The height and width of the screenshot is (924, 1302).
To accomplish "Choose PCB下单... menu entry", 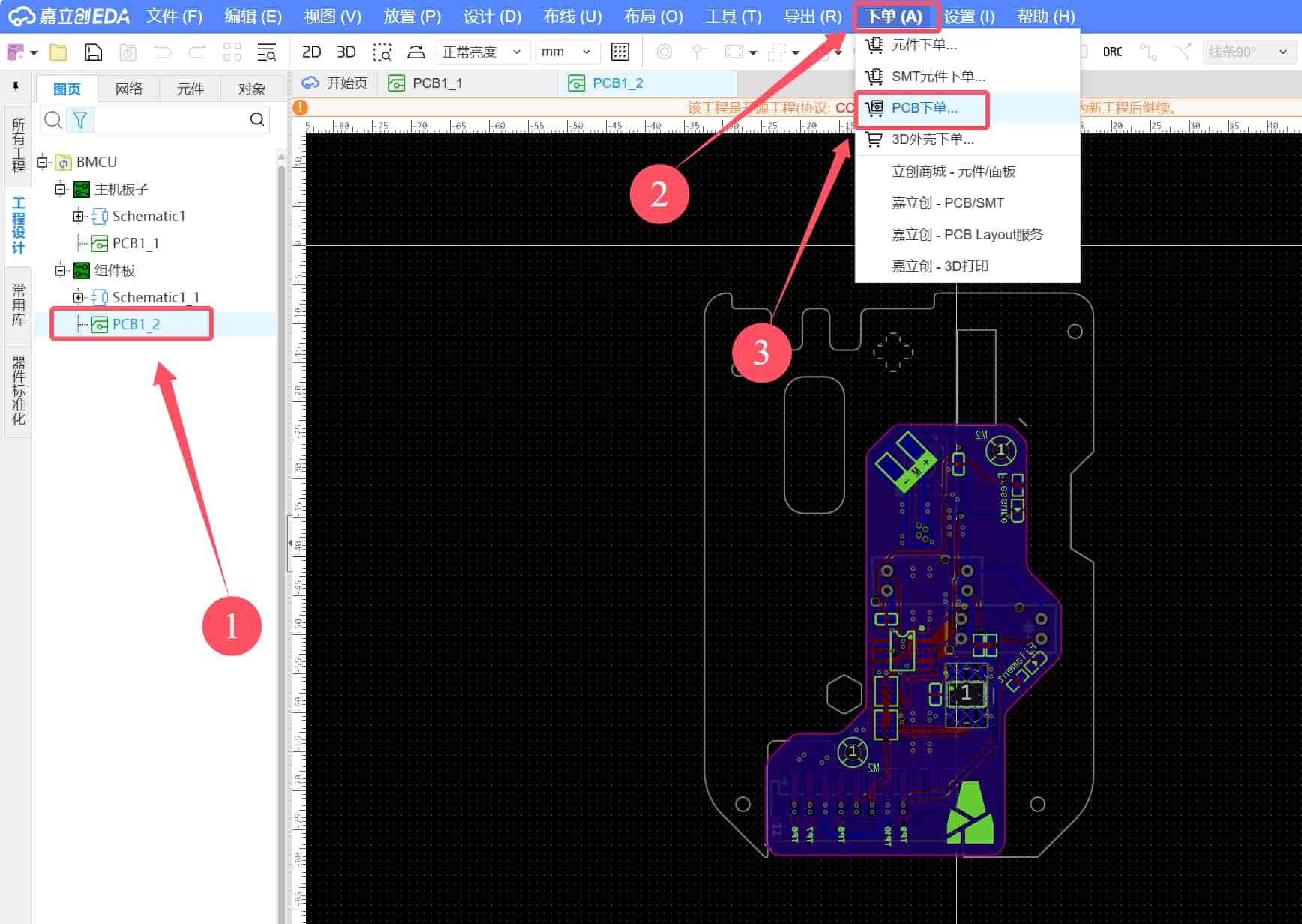I will [x=967, y=108].
